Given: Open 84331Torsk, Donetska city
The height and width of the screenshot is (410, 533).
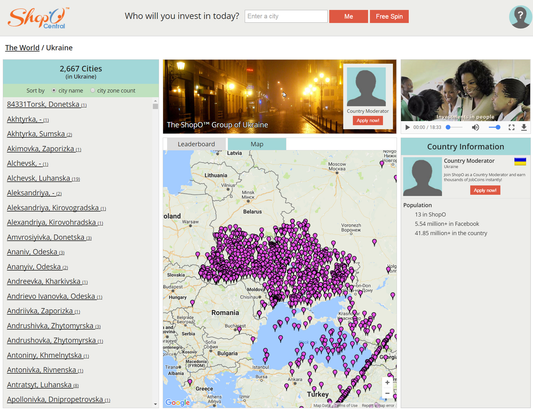Looking at the screenshot, I should click(47, 104).
